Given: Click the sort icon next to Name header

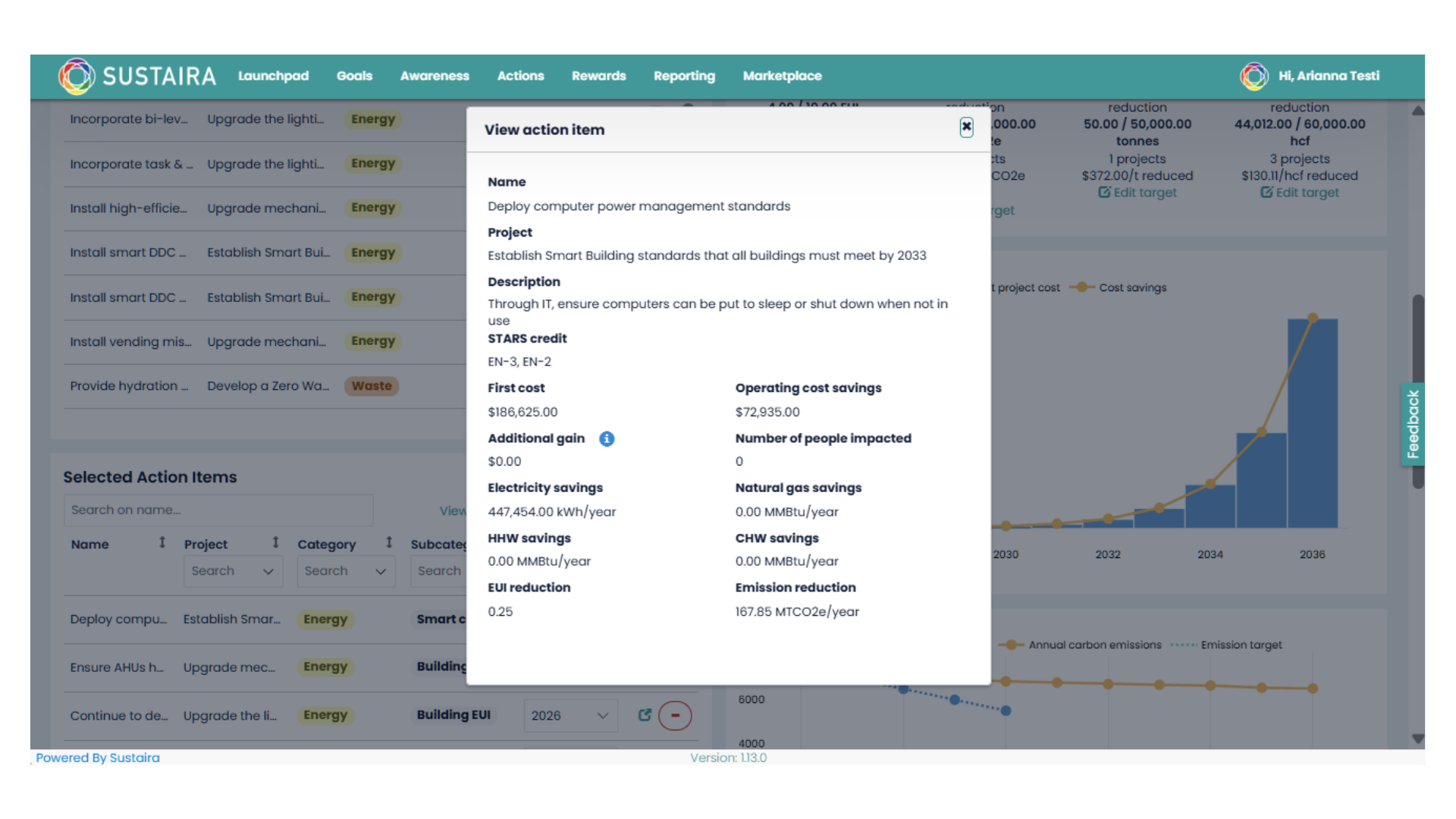Looking at the screenshot, I should [x=162, y=542].
